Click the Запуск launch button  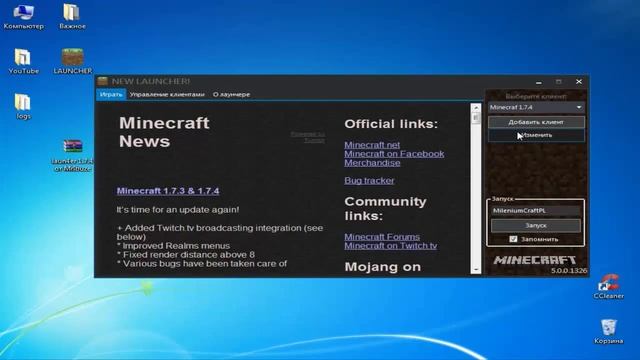click(536, 225)
